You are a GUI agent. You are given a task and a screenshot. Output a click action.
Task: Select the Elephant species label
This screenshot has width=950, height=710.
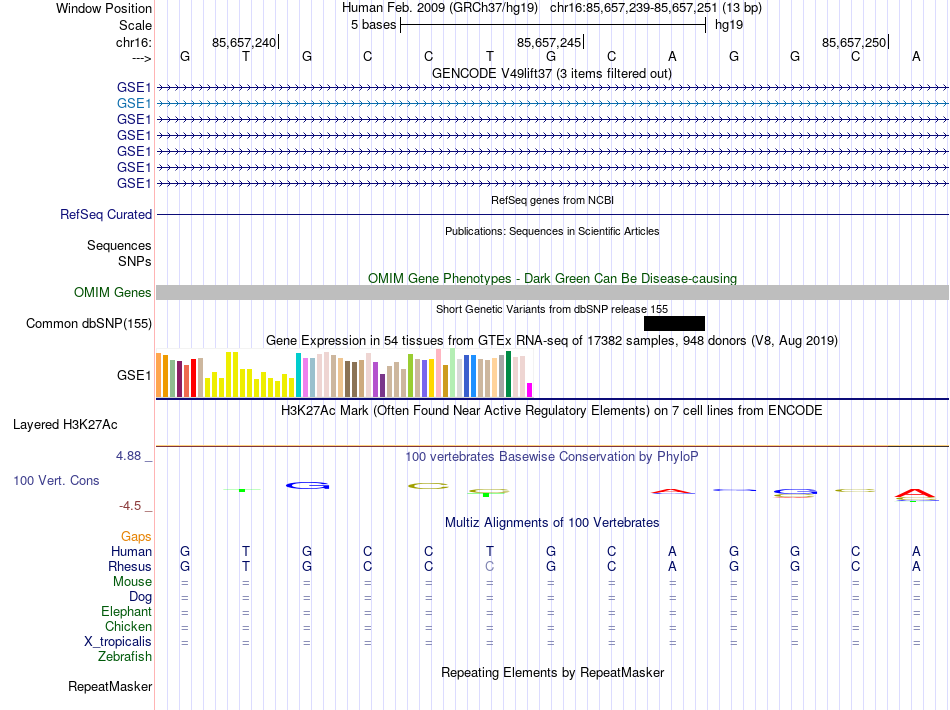click(126, 611)
